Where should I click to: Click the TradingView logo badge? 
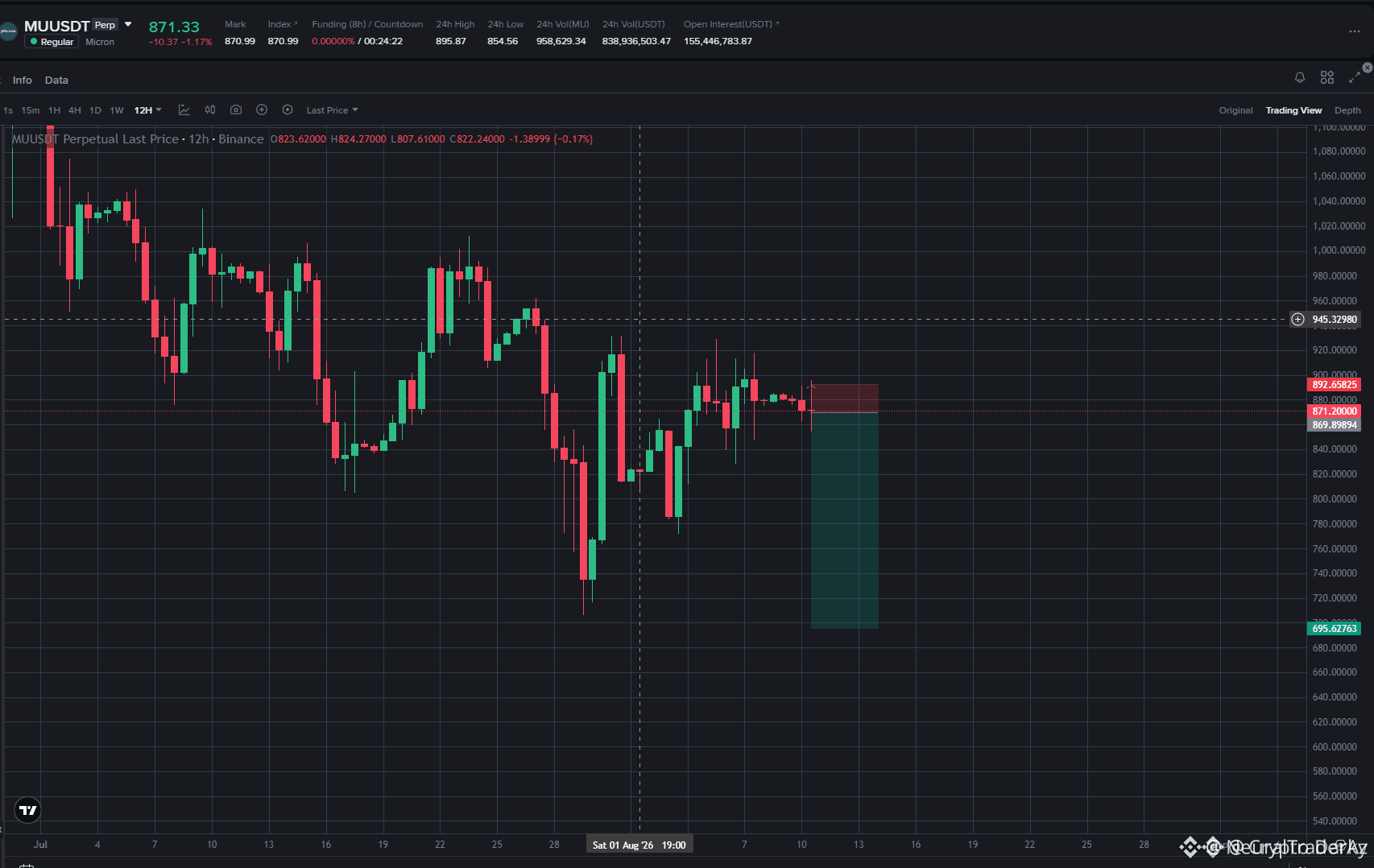tap(27, 810)
